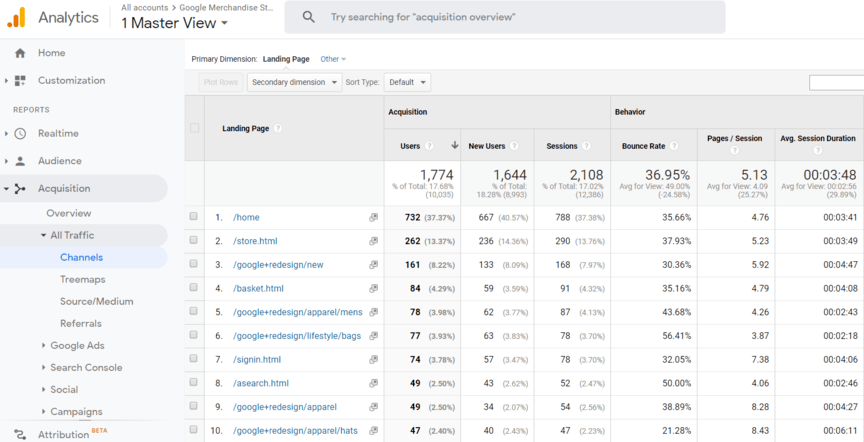Click the Home icon in sidebar
This screenshot has width=864, height=442.
(20, 53)
